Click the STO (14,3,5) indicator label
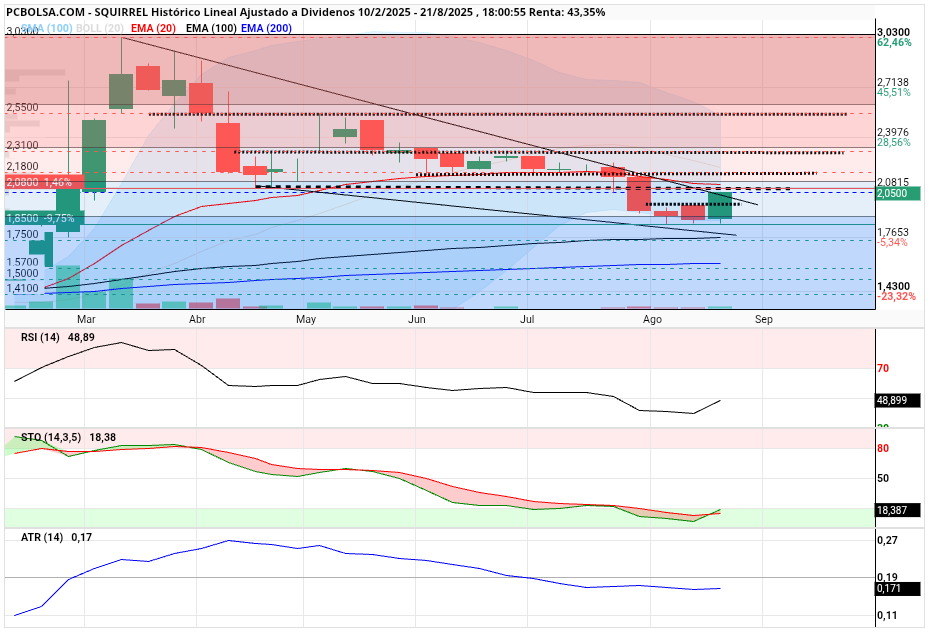929x632 pixels. click(51, 437)
